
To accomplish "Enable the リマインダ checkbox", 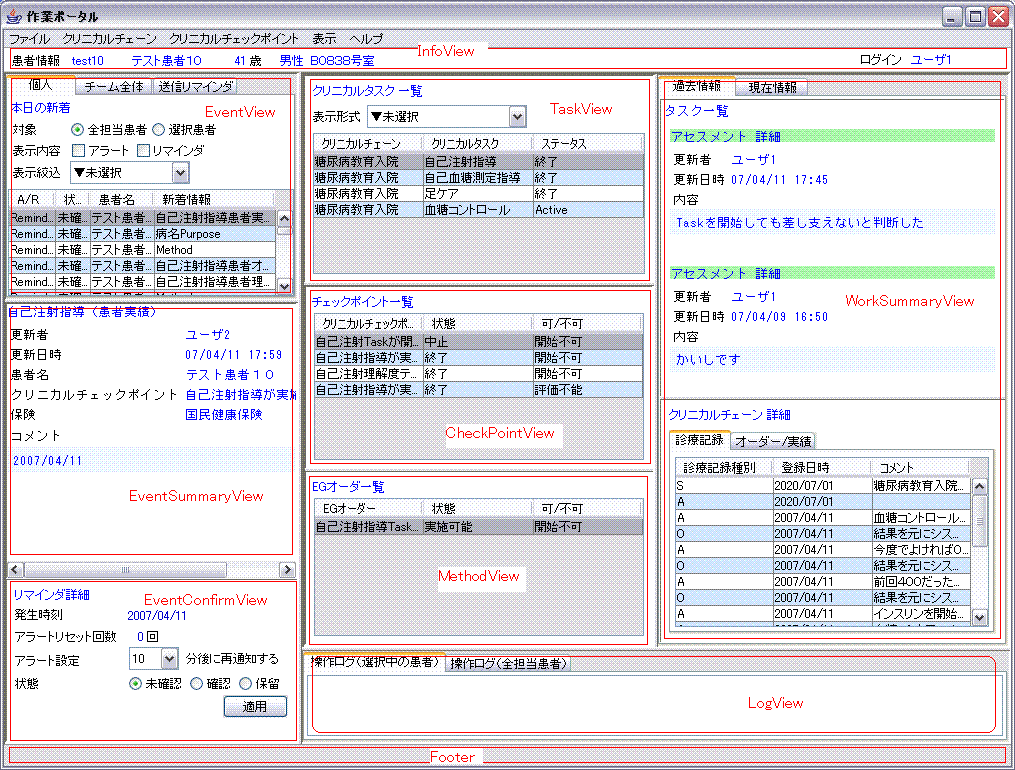I will [144, 150].
